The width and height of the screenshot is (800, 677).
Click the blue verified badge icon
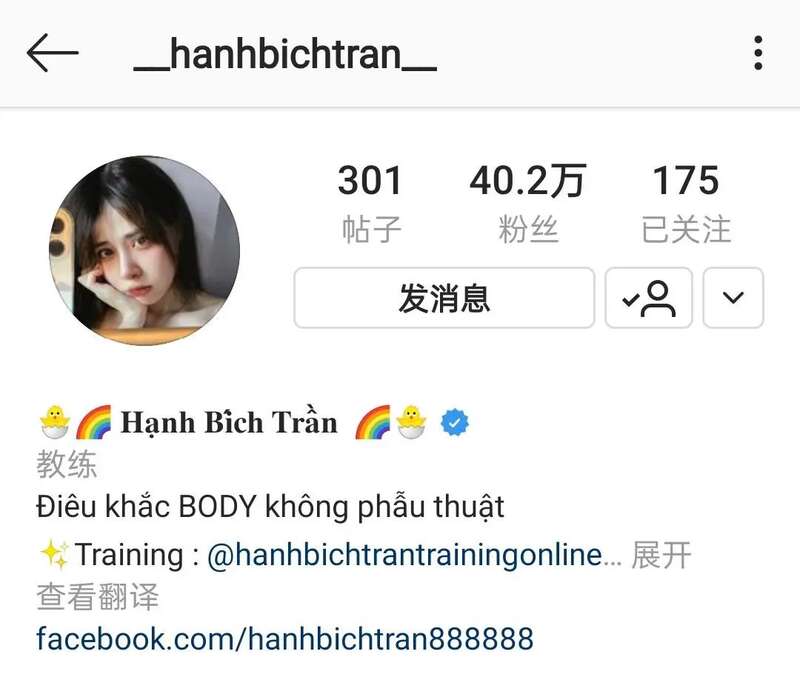point(455,423)
